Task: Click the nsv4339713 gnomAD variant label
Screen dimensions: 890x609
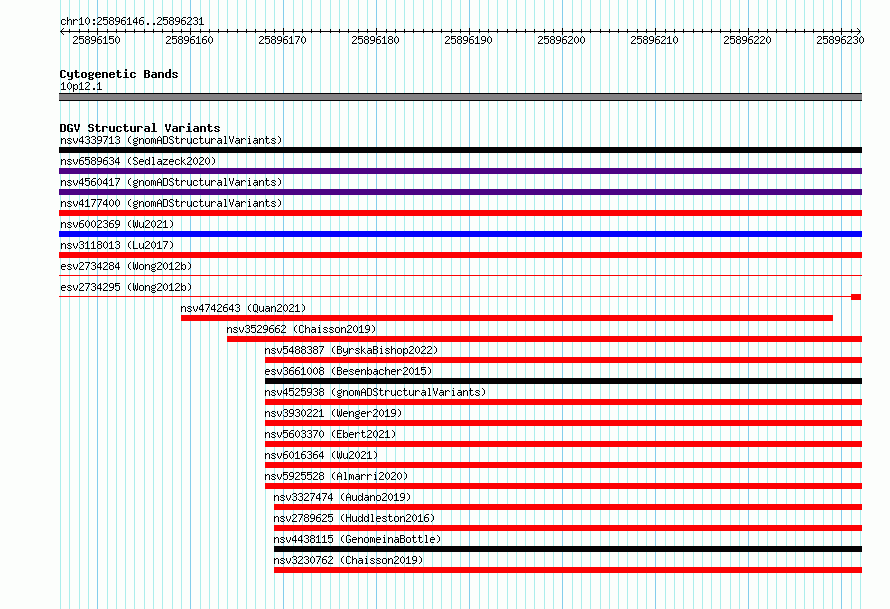Action: (x=171, y=140)
